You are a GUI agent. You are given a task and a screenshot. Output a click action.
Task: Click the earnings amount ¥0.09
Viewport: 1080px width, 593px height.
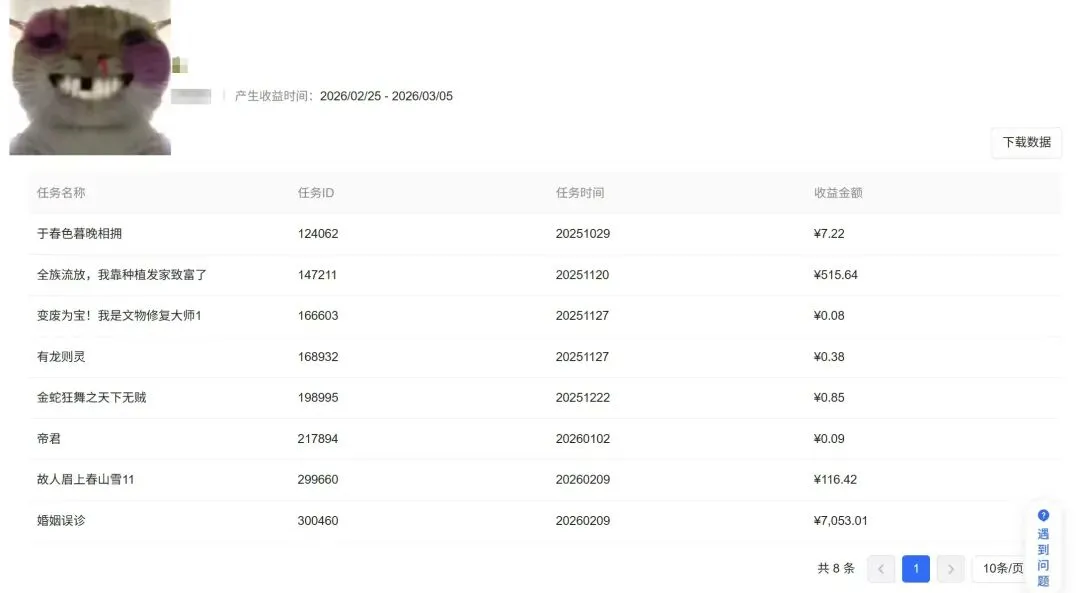click(x=829, y=439)
